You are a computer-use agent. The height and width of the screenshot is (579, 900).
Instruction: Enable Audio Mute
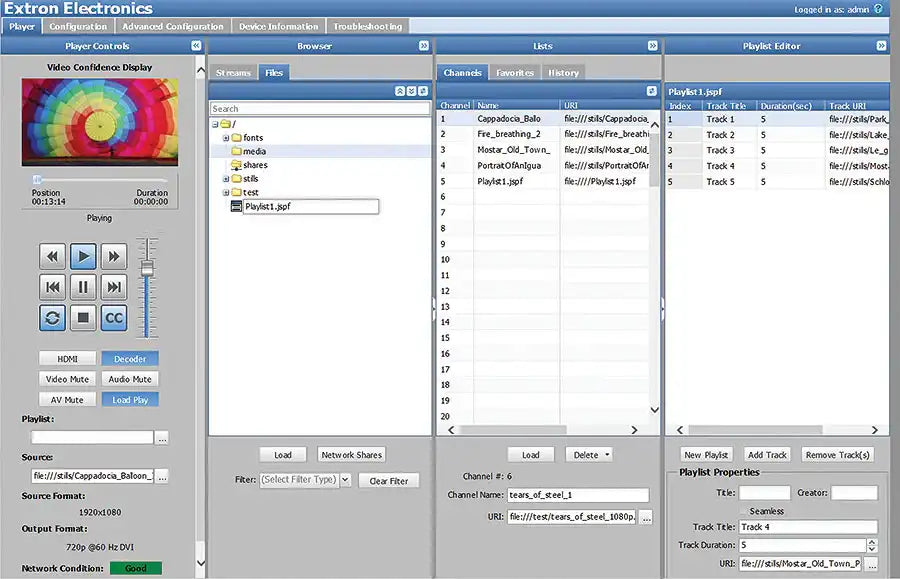130,379
